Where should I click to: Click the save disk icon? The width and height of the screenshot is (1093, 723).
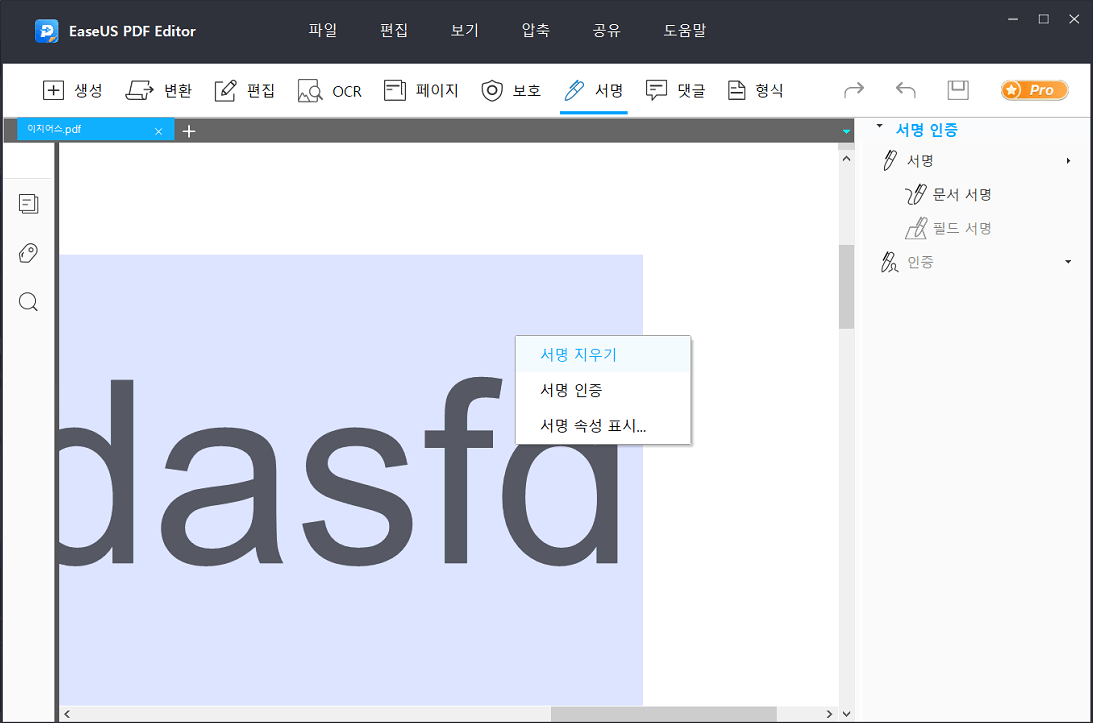tap(958, 90)
